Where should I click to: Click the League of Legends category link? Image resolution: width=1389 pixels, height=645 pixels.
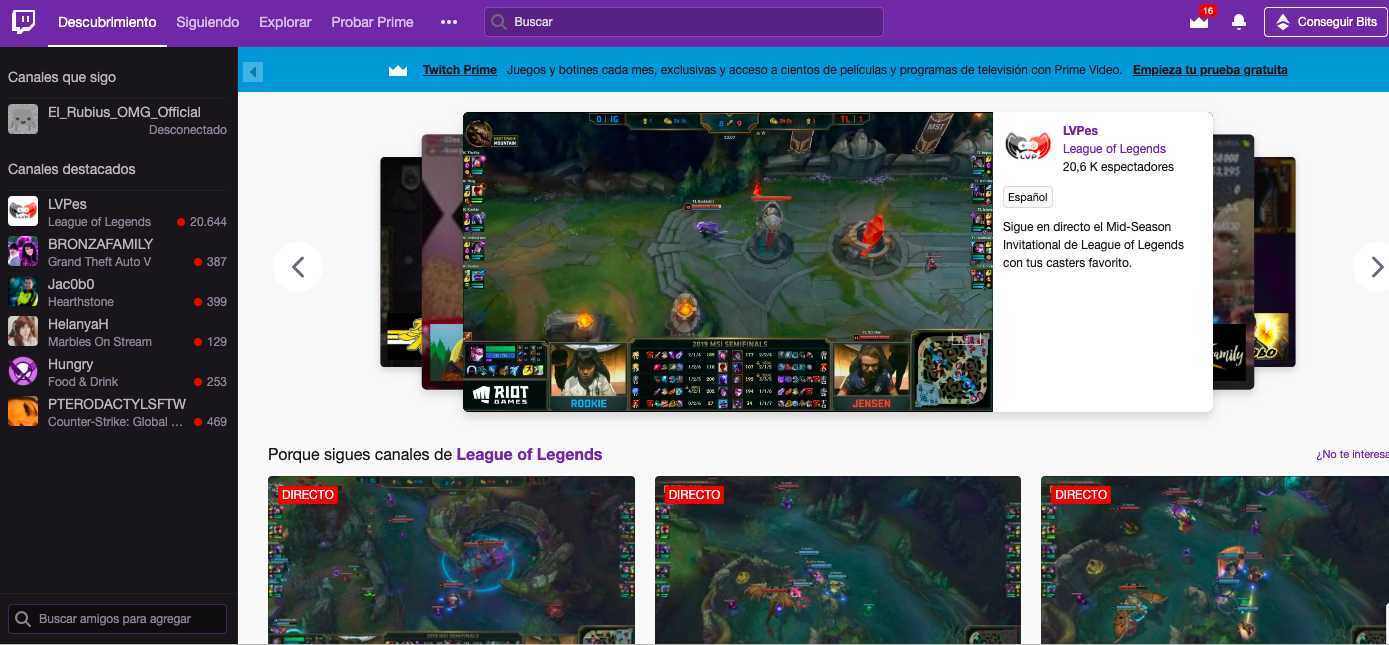pos(529,454)
